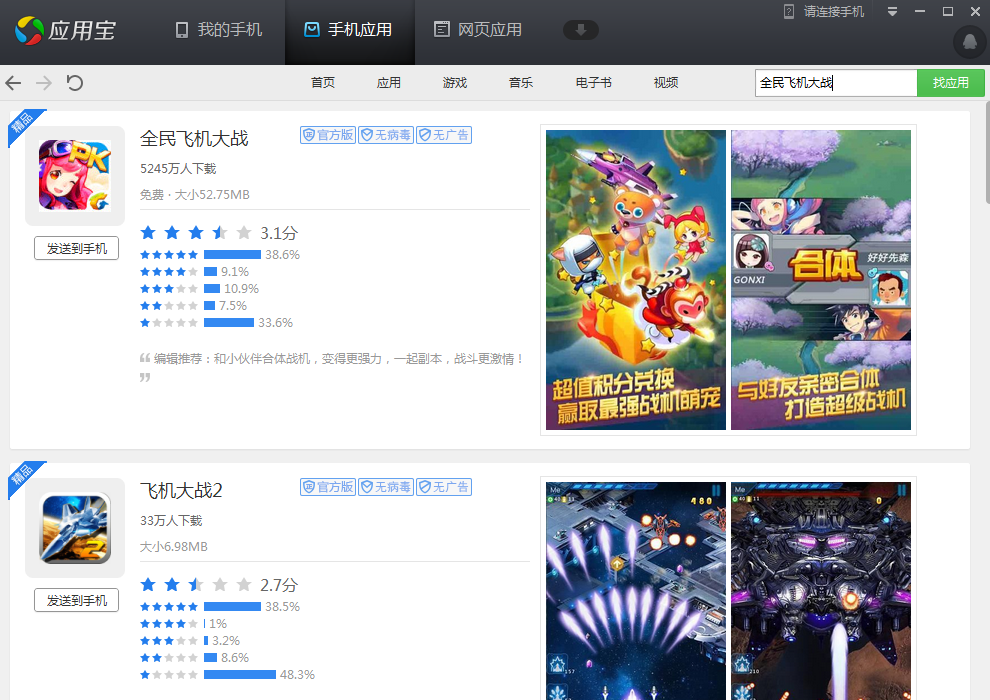Click the 大小6.98MB size text
Screen dimensions: 990x700
[174, 547]
